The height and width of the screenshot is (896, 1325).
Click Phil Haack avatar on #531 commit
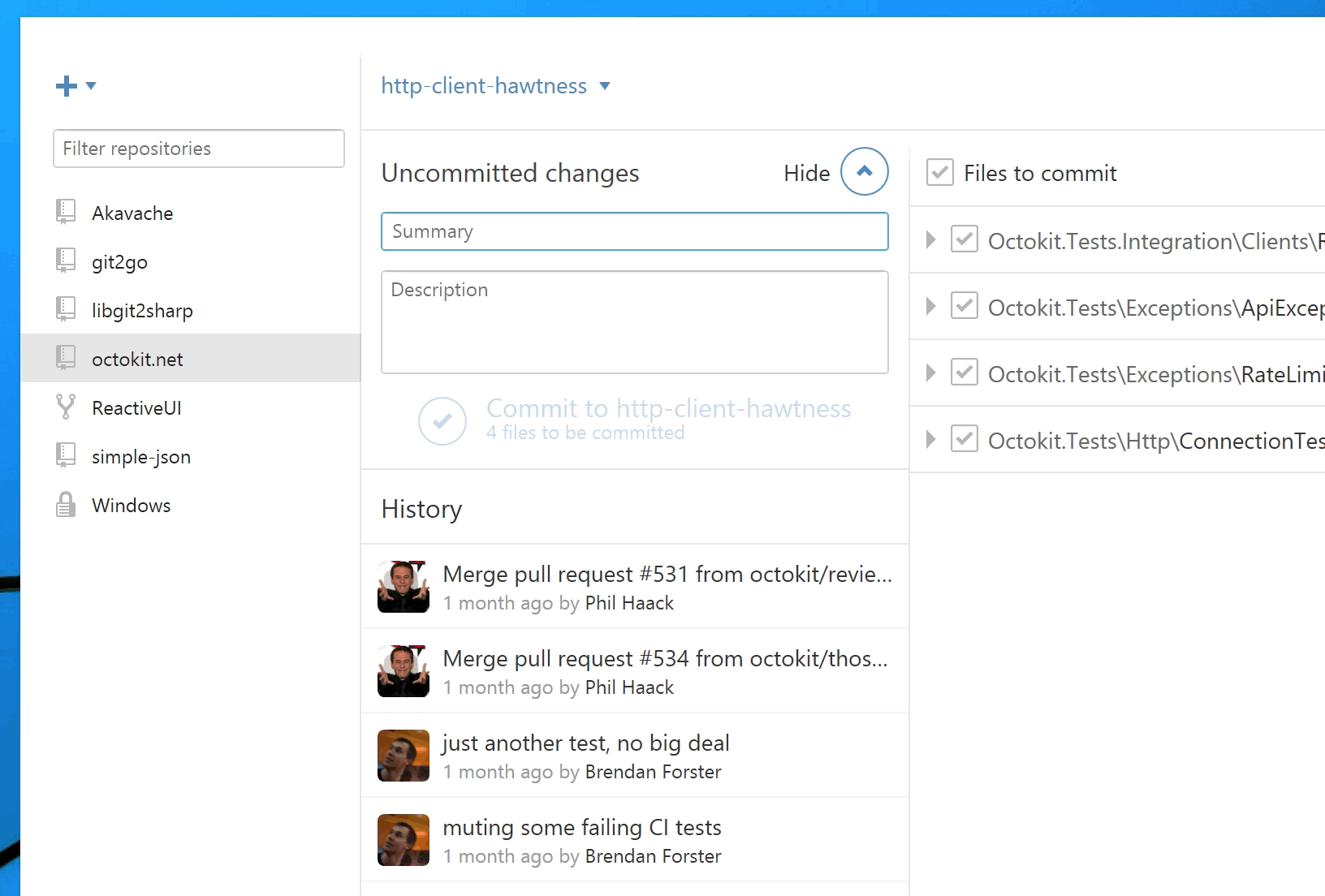click(x=404, y=587)
